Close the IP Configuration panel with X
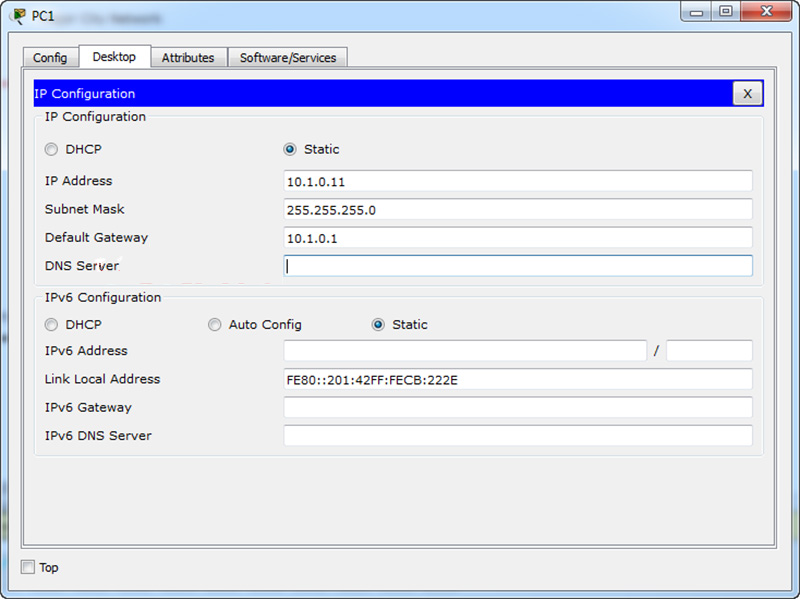Screen dimensions: 800x599 tap(747, 93)
